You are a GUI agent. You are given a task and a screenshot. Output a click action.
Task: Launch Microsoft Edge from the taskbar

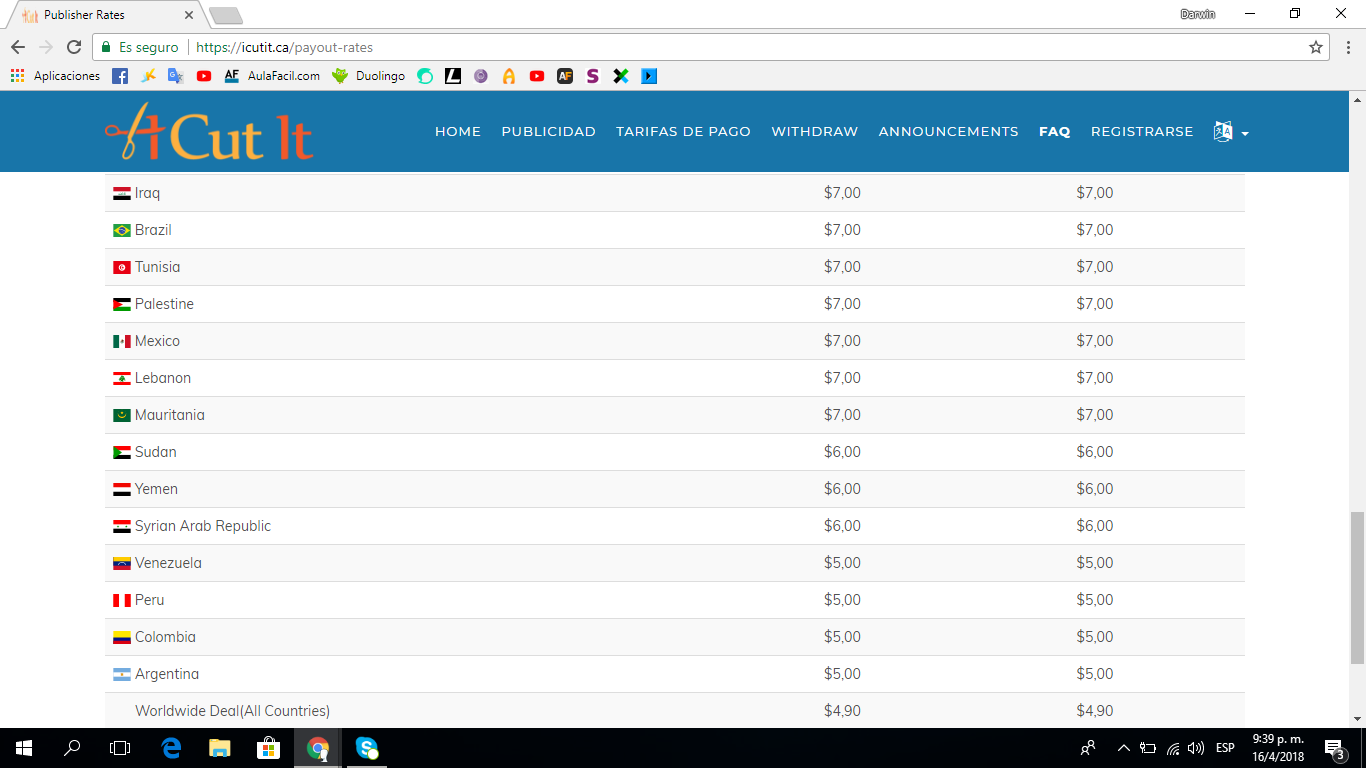[170, 747]
